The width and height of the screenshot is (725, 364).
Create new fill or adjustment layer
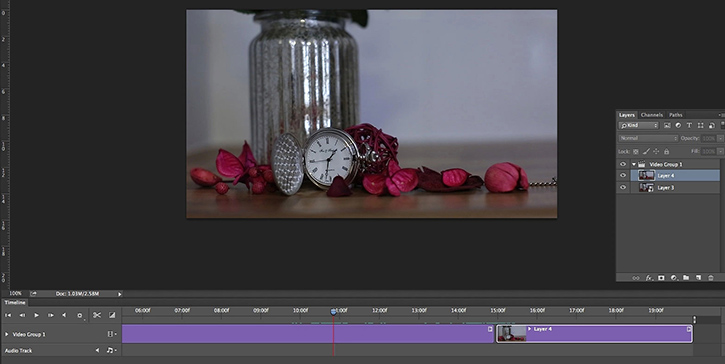pyautogui.click(x=674, y=278)
